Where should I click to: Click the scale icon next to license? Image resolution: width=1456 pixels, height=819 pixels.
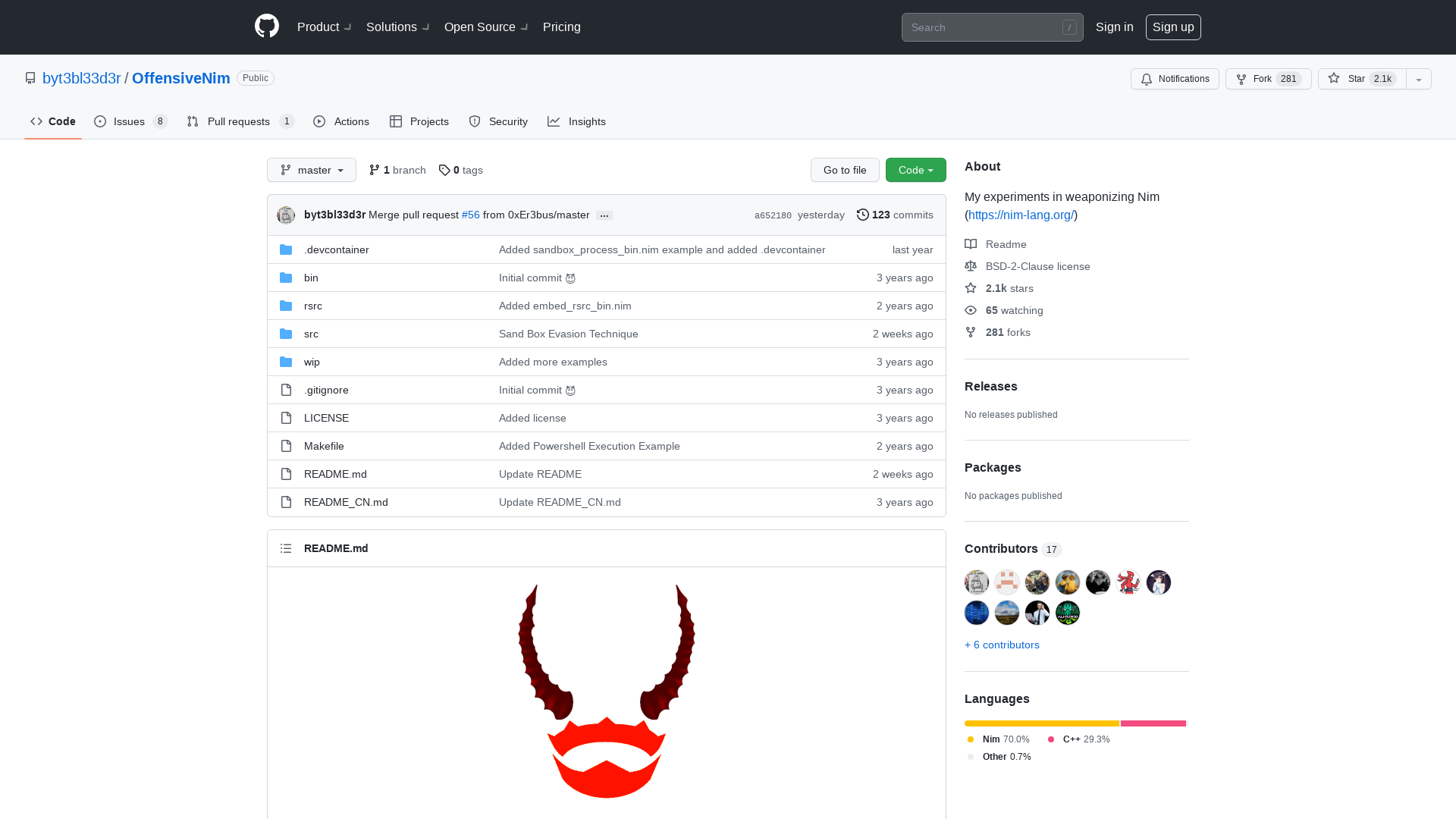[971, 266]
